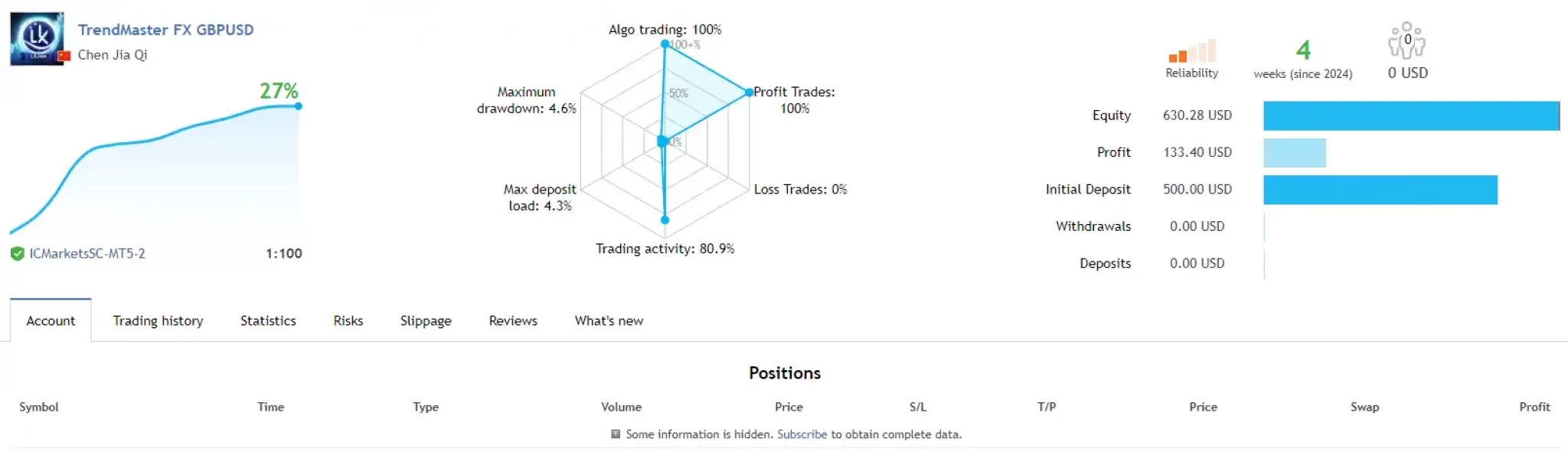Viewport: 1568px width, 452px height.
Task: Open author Chen Jia Qi profile
Action: click(113, 55)
